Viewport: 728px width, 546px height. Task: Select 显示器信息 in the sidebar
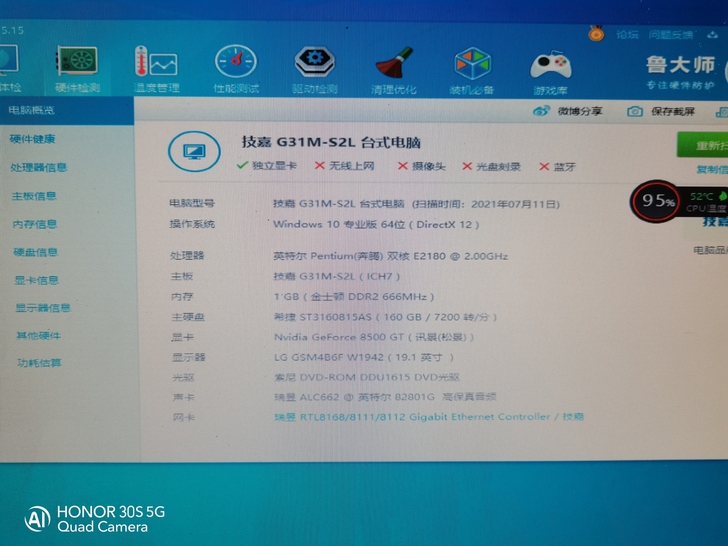click(43, 308)
